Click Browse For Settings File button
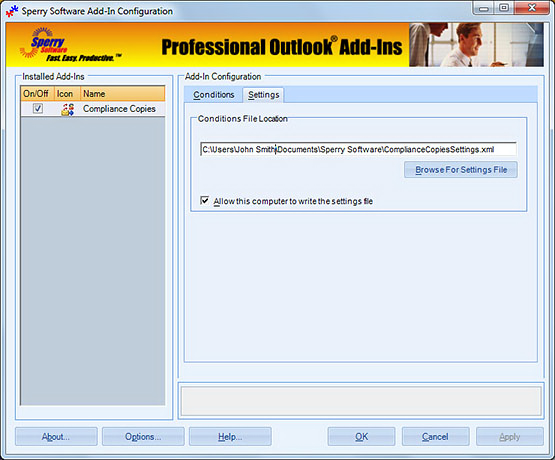 pos(461,170)
